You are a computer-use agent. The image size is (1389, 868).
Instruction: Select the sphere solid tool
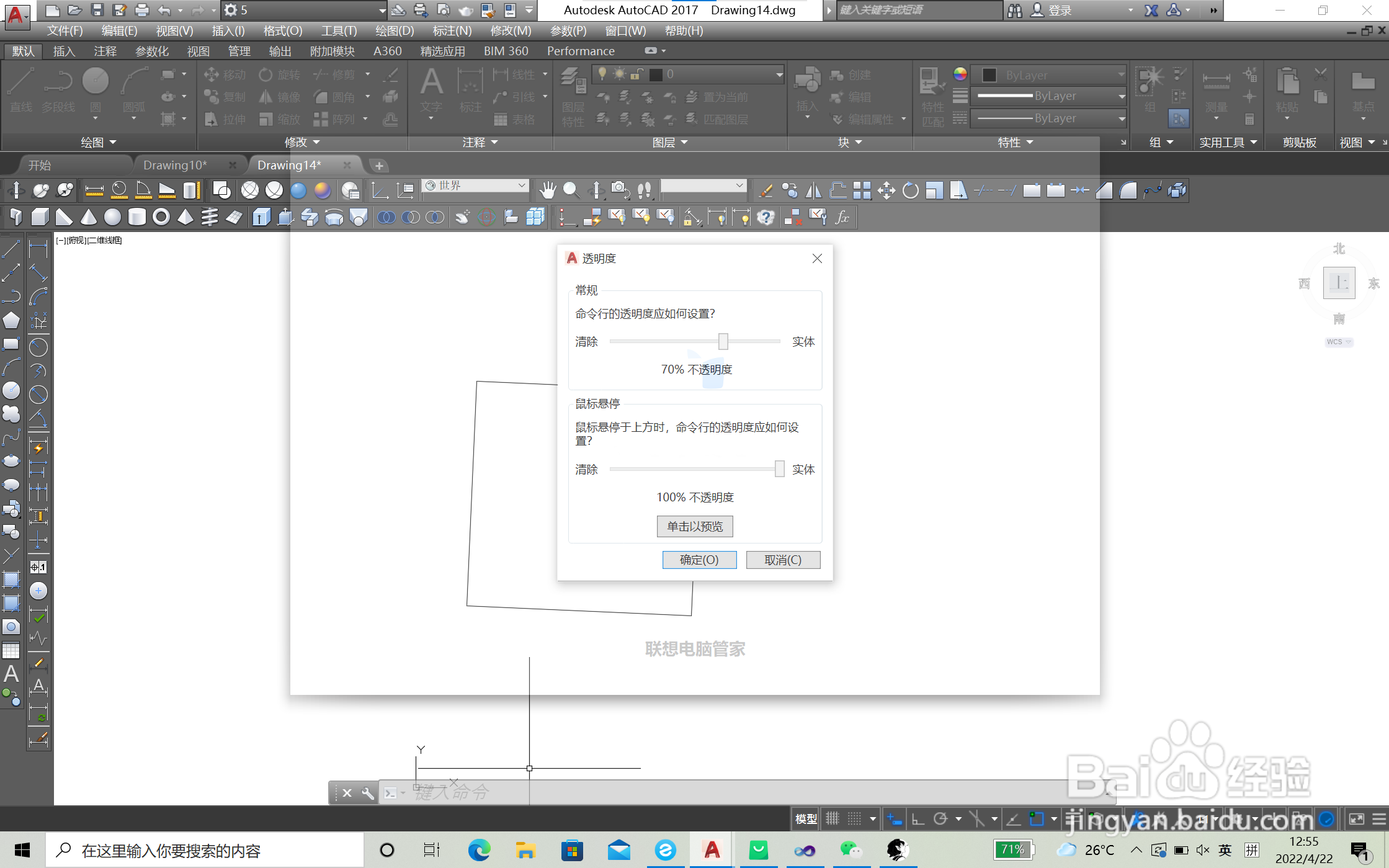112,217
